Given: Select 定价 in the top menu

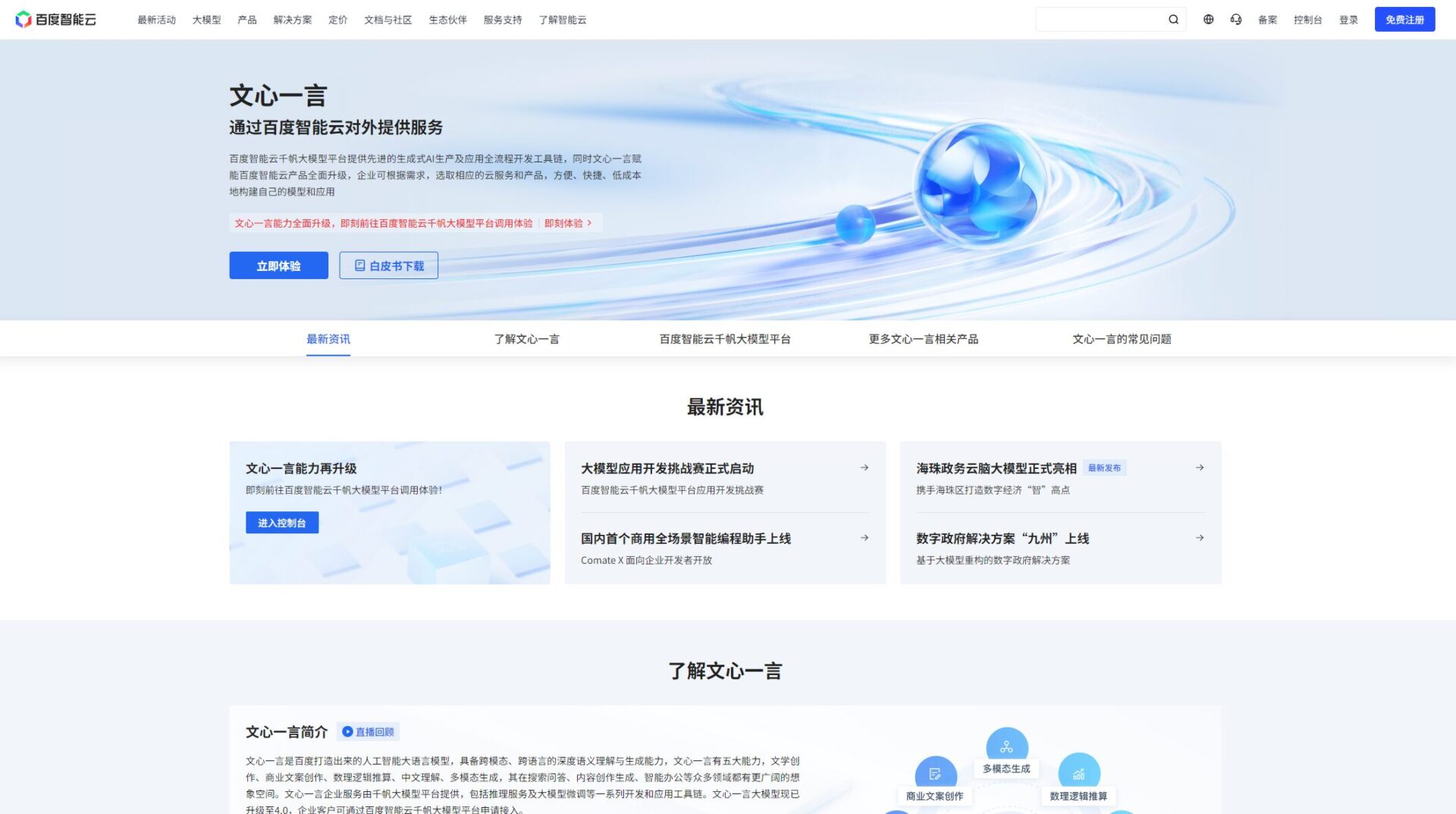Looking at the screenshot, I should tap(337, 20).
